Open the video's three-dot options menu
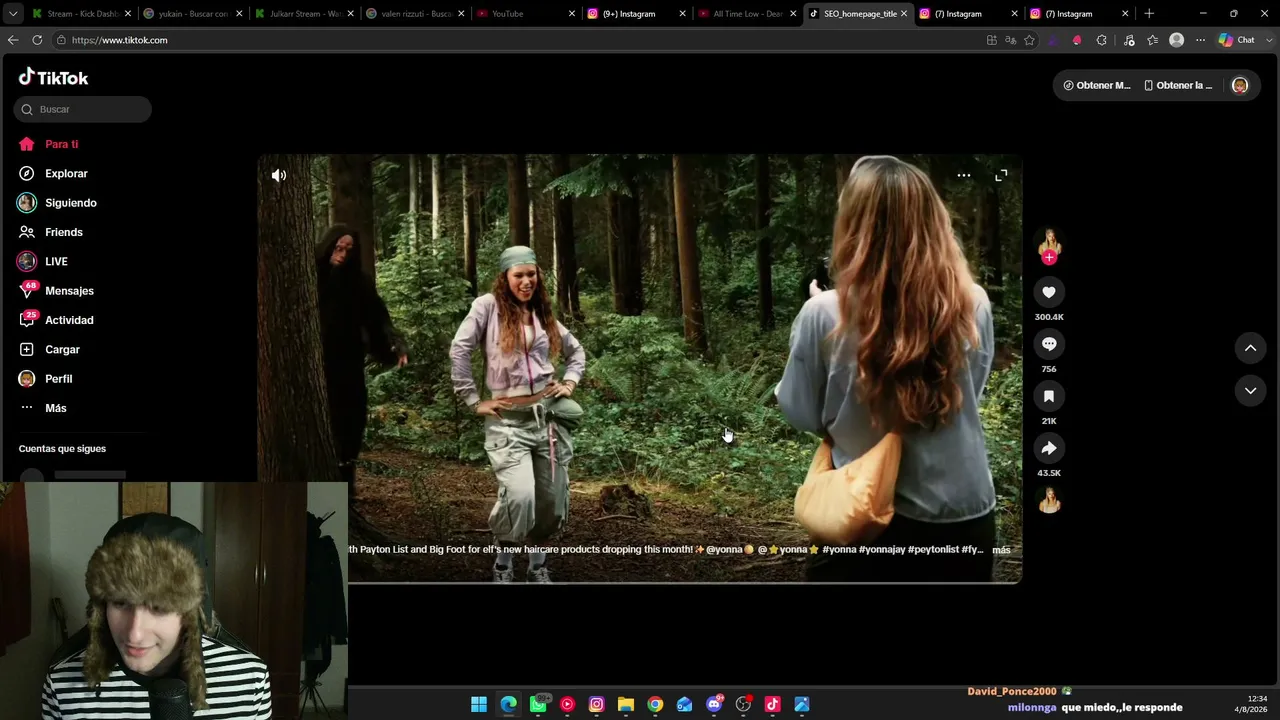 tap(964, 175)
